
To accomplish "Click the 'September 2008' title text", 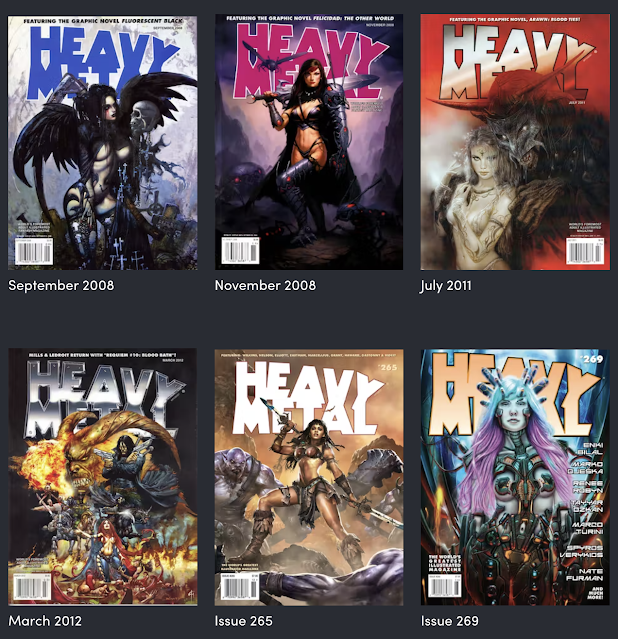I will pyautogui.click(x=61, y=285).
